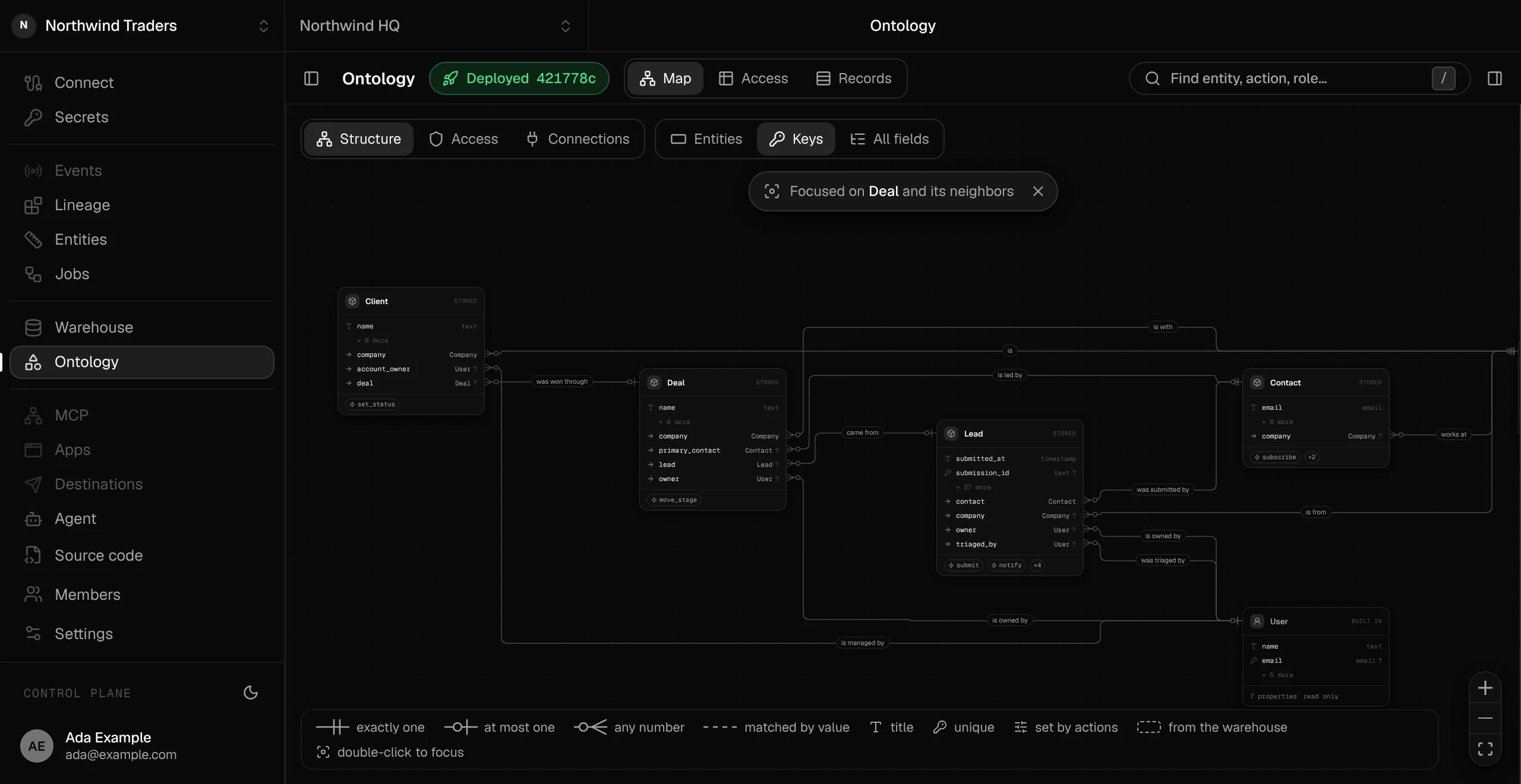The height and width of the screenshot is (784, 1521).
Task: Show Entities only detail level
Action: [x=706, y=139]
